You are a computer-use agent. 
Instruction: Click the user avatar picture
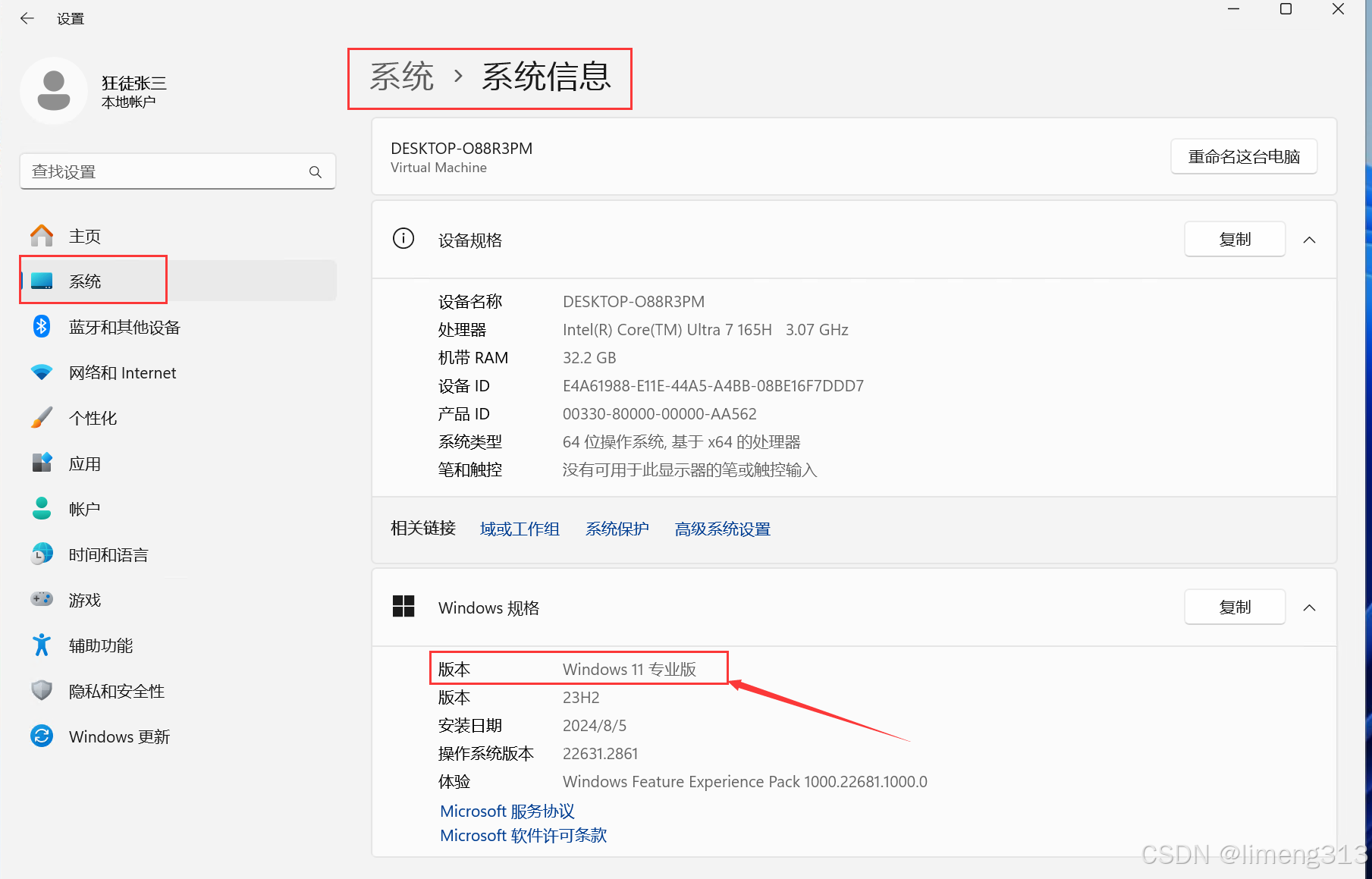54,91
